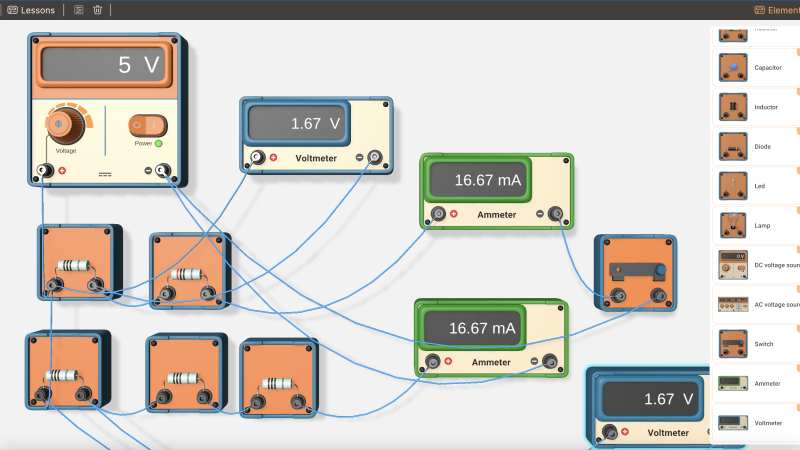800x450 pixels.
Task: Click negative terminal of lower ammeter
Action: click(550, 362)
